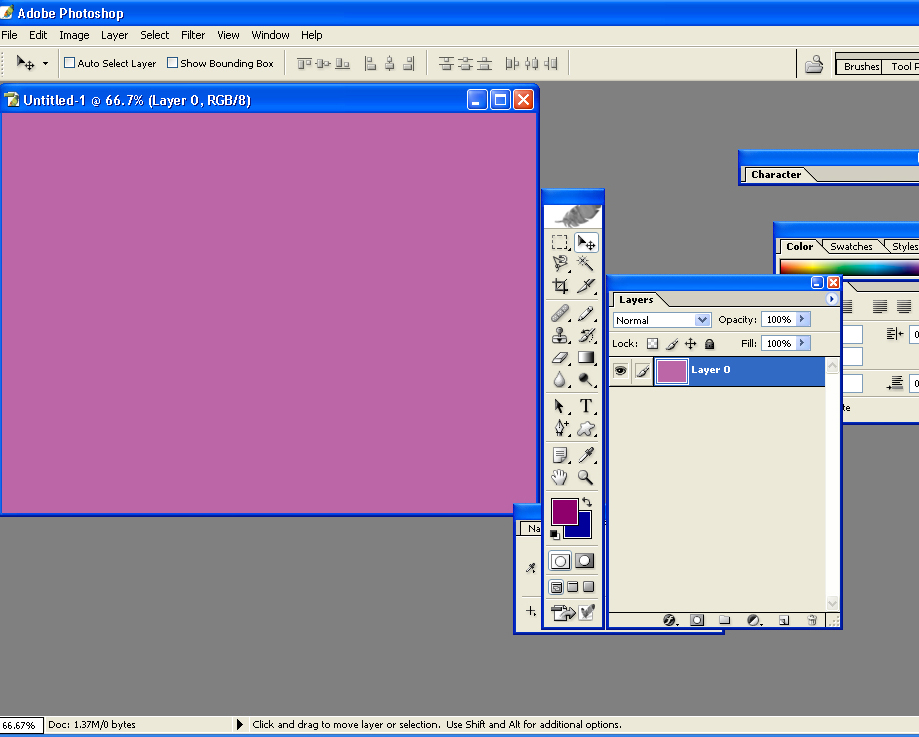This screenshot has height=737, width=919.
Task: Open the Fill percentage arrow
Action: [802, 343]
